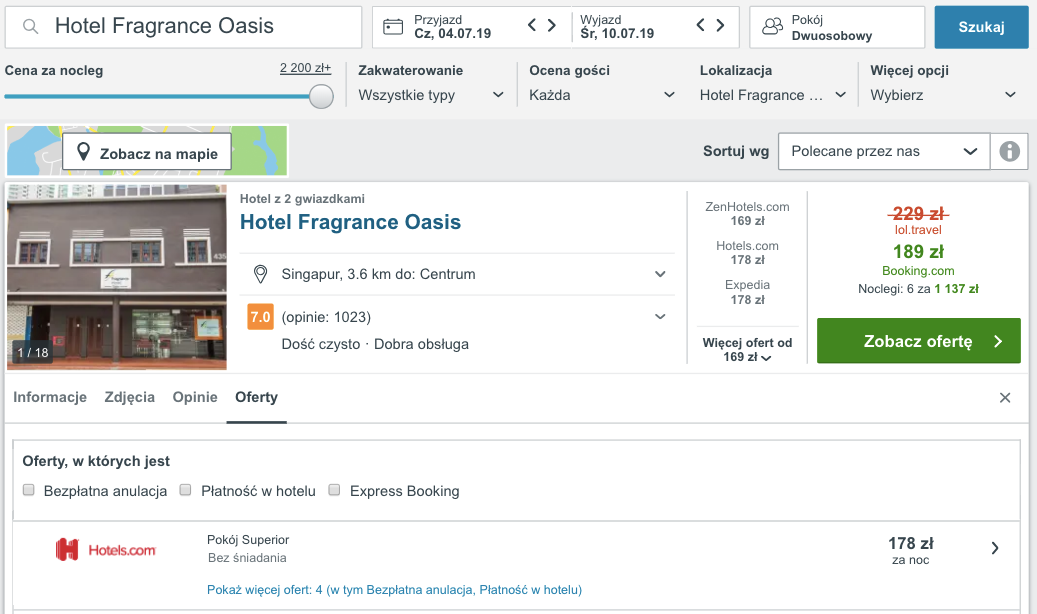Switch to the Opinie tab

click(195, 397)
